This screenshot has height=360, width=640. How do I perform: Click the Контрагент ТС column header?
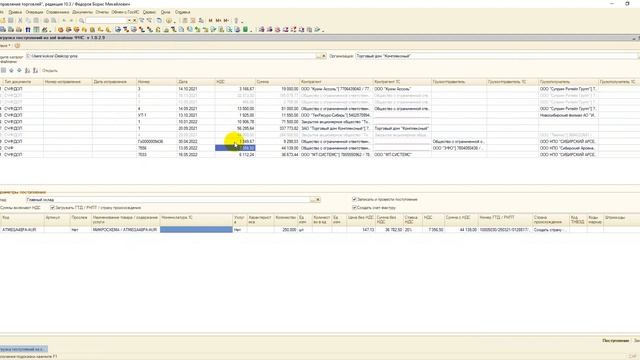pos(402,82)
